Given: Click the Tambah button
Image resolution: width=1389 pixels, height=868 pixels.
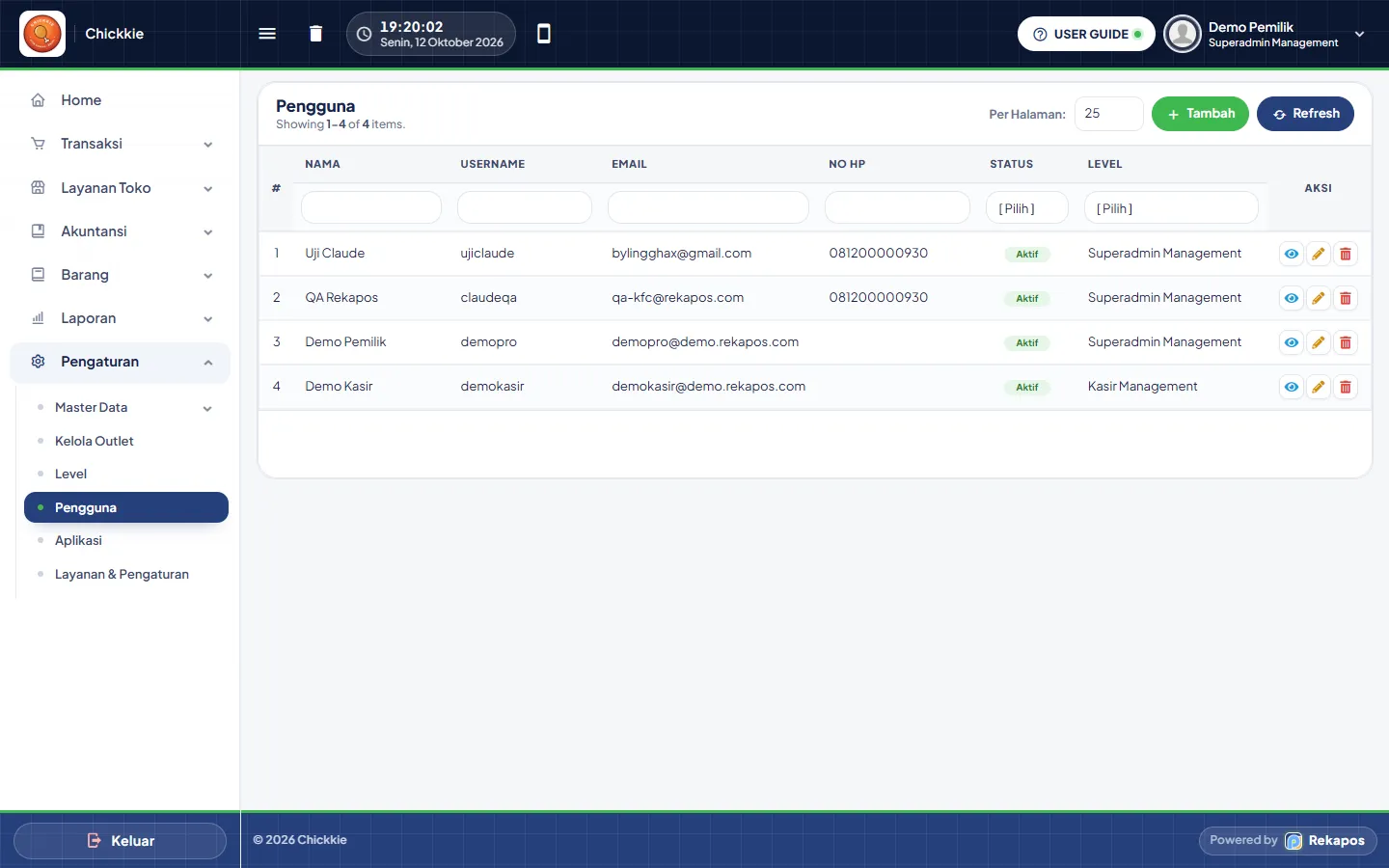Looking at the screenshot, I should (1200, 114).
